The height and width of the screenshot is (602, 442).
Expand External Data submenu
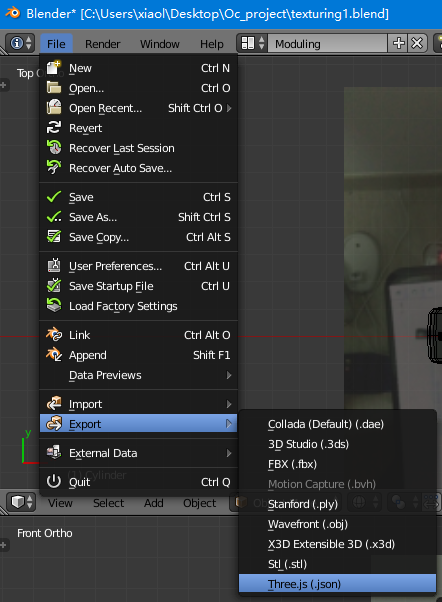pyautogui.click(x=139, y=453)
